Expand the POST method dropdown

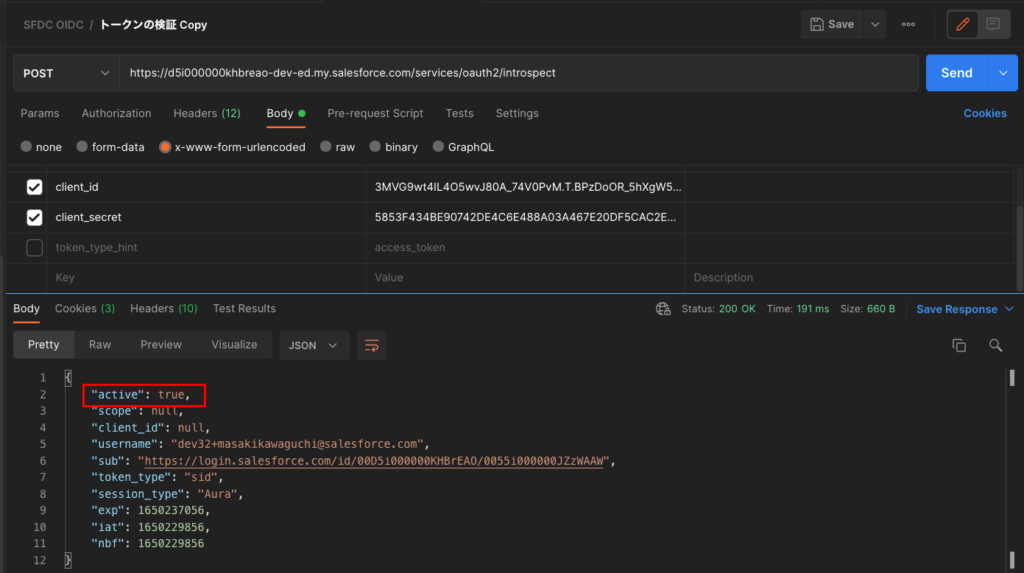pyautogui.click(x=65, y=73)
